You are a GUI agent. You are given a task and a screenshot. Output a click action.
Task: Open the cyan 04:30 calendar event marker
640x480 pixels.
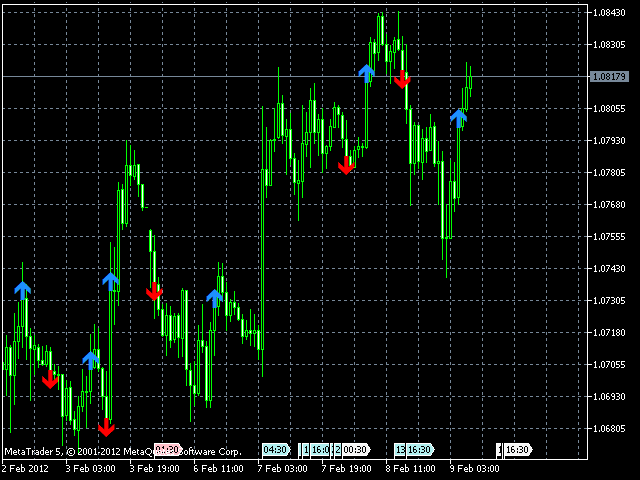(x=276, y=450)
